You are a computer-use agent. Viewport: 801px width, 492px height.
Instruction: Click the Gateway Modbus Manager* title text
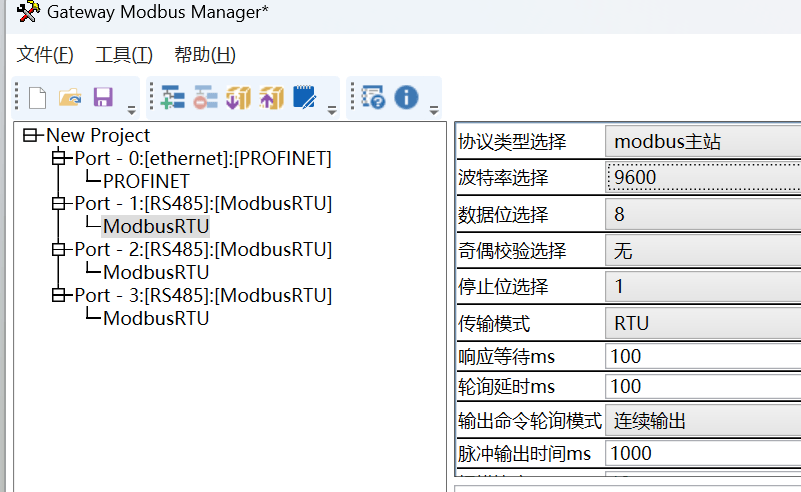[157, 12]
